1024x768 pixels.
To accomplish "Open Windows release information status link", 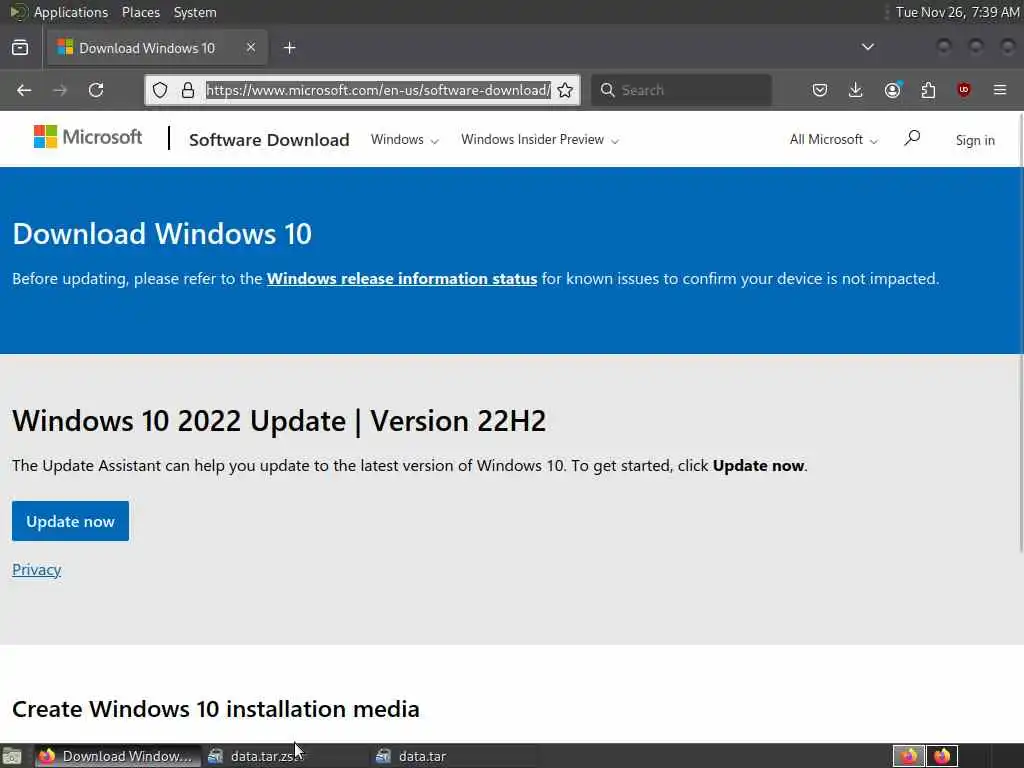I will [x=402, y=279].
